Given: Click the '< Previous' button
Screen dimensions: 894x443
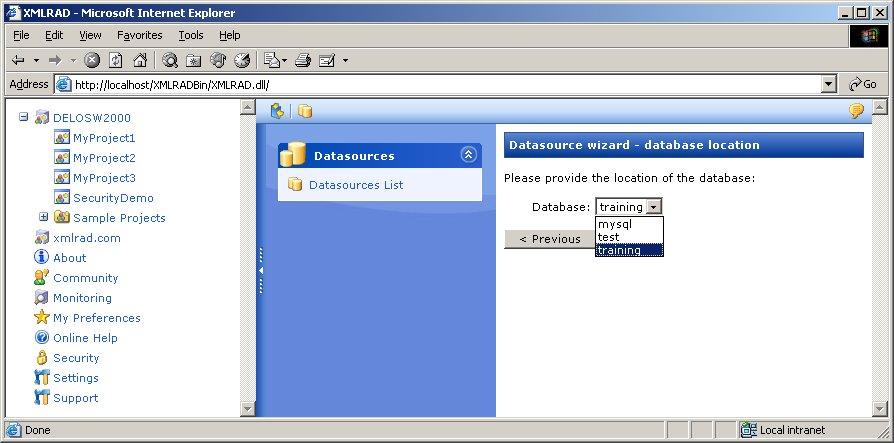Looking at the screenshot, I should pos(549,239).
